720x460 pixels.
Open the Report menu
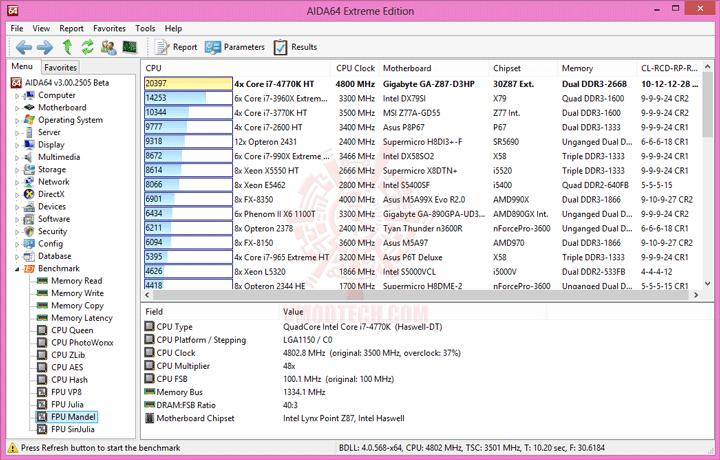71,28
